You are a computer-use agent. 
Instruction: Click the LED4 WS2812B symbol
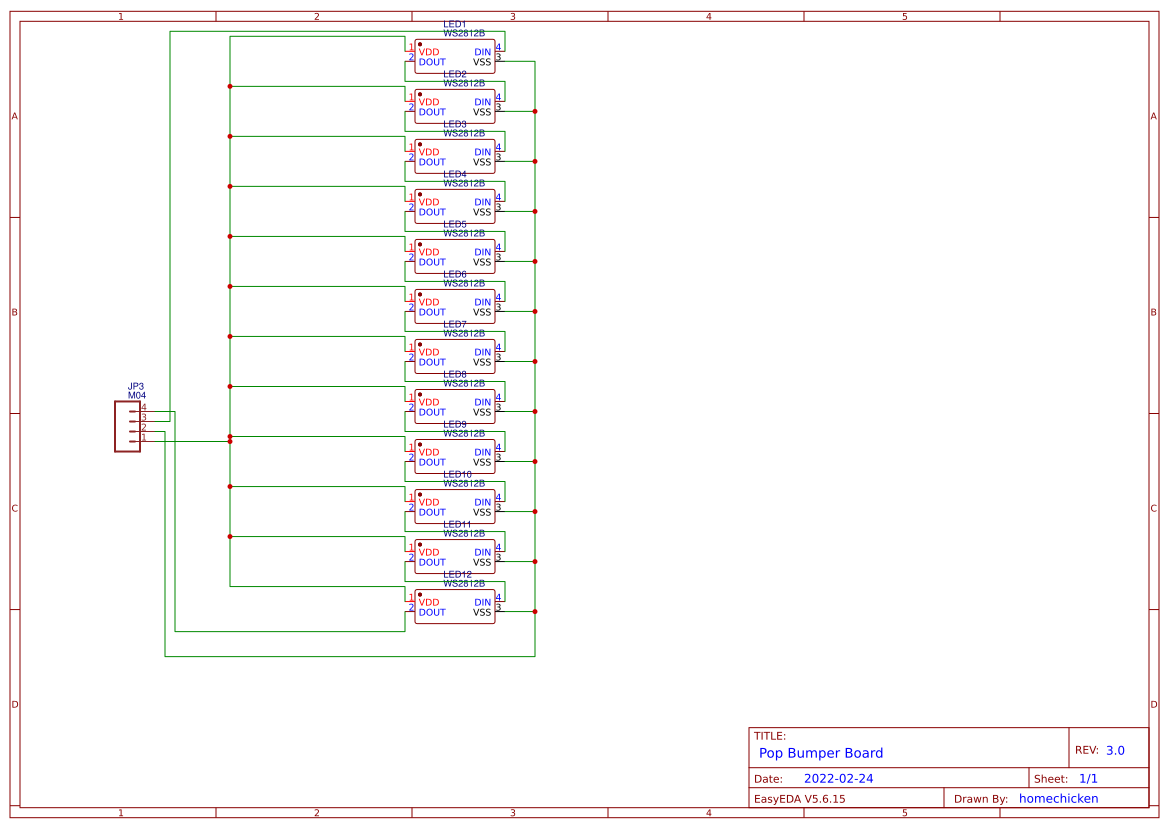(455, 207)
